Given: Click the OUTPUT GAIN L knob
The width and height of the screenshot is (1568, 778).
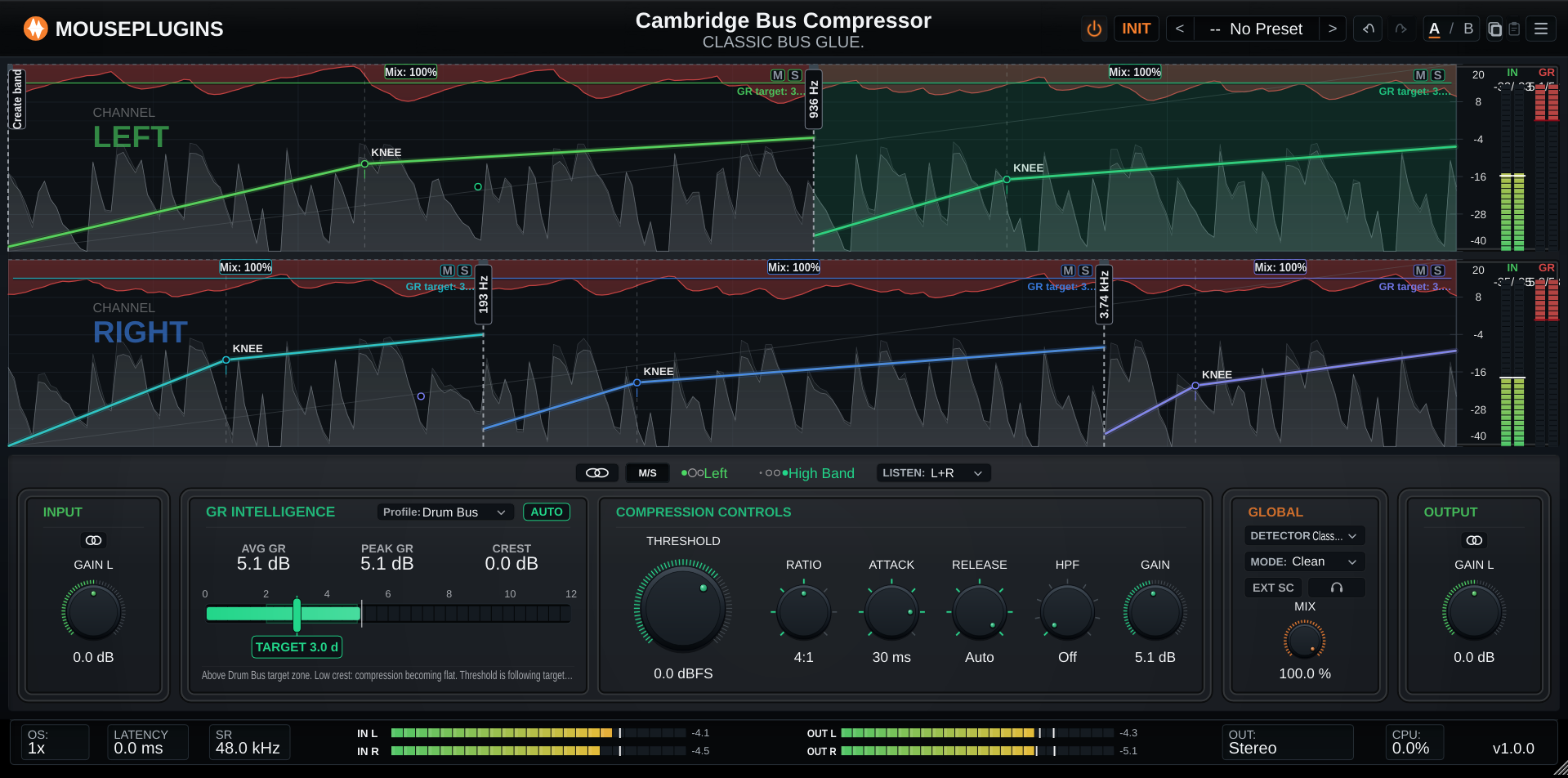Looking at the screenshot, I should 1474,610.
